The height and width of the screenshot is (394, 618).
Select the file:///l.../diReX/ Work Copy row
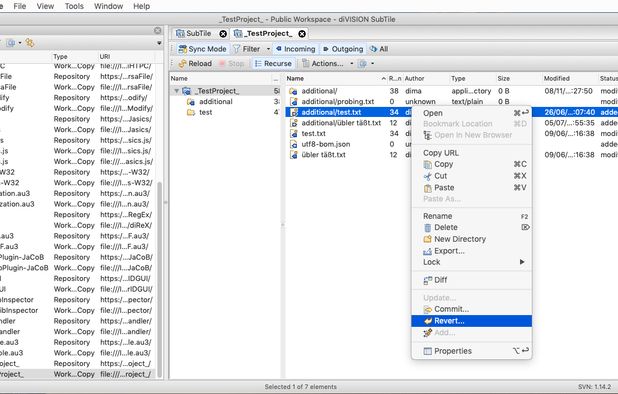(77, 225)
